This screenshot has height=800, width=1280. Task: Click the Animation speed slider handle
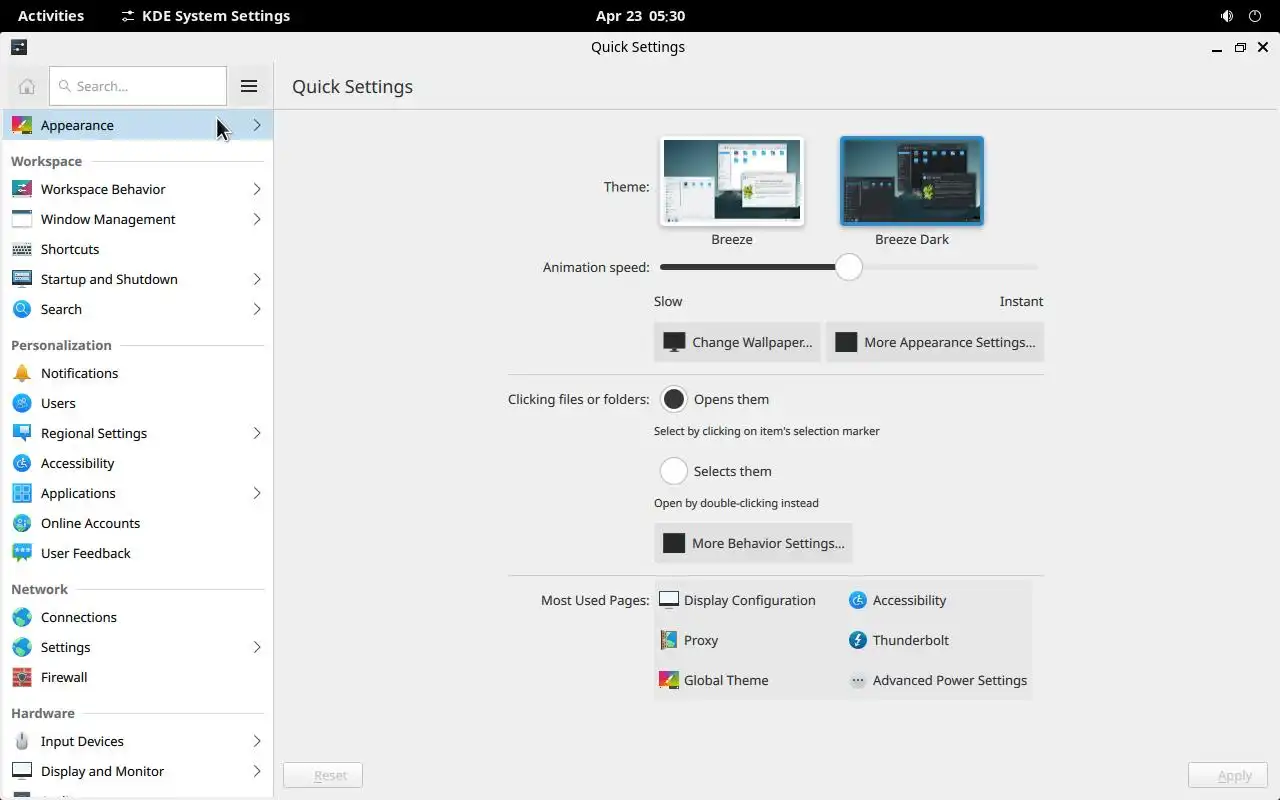coord(848,267)
